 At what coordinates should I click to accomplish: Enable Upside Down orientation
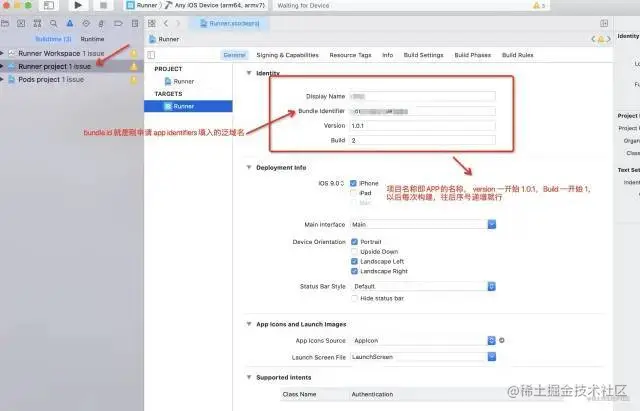(354, 251)
